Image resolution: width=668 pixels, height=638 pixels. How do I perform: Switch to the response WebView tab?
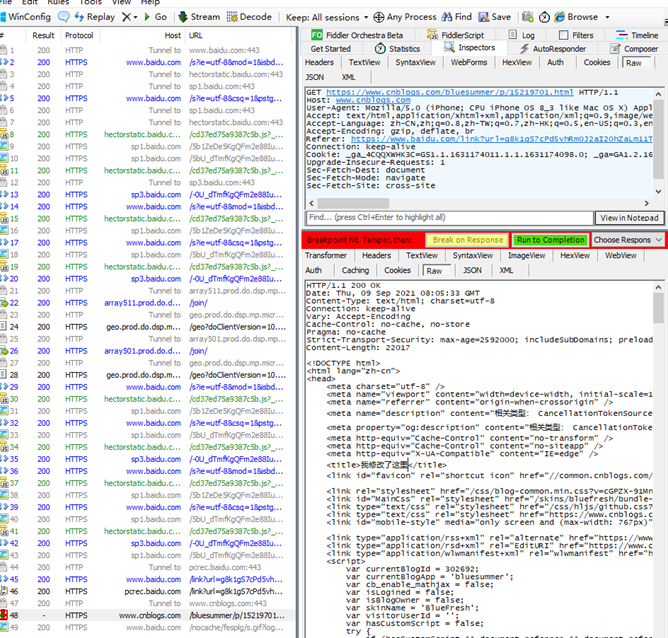621,256
